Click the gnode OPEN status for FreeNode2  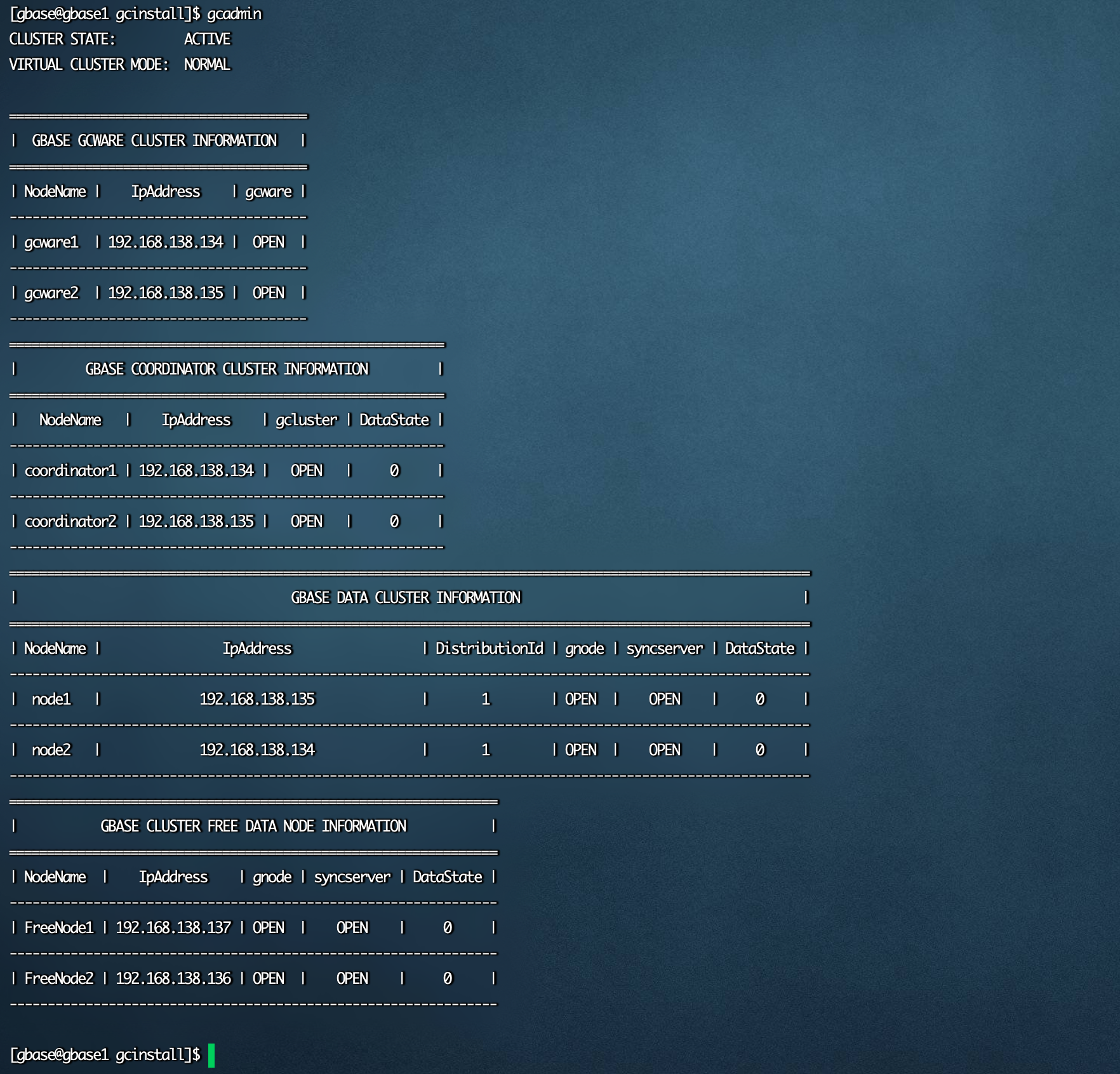269,979
